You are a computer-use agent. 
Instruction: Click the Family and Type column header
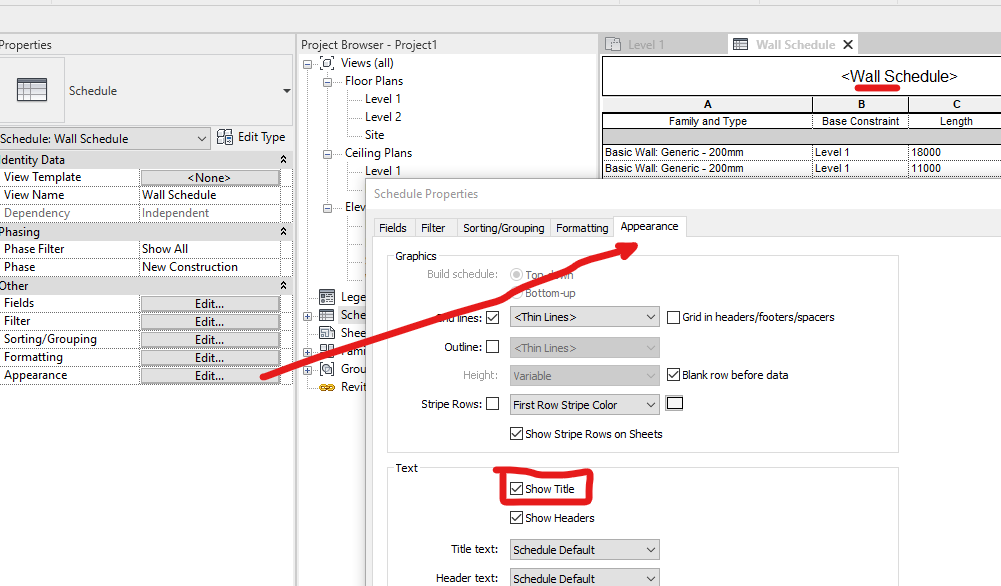pos(707,121)
